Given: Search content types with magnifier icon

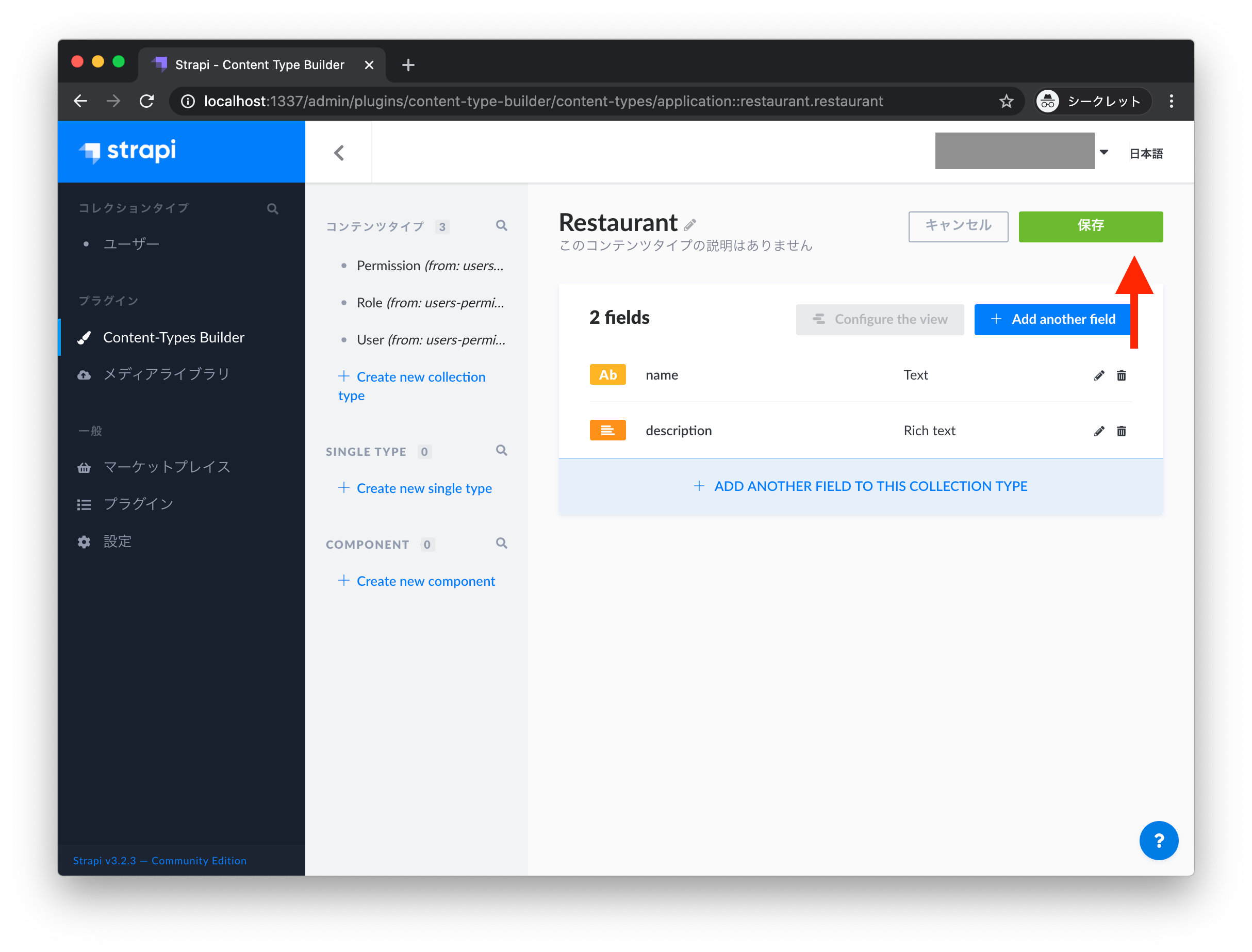Looking at the screenshot, I should (x=501, y=225).
